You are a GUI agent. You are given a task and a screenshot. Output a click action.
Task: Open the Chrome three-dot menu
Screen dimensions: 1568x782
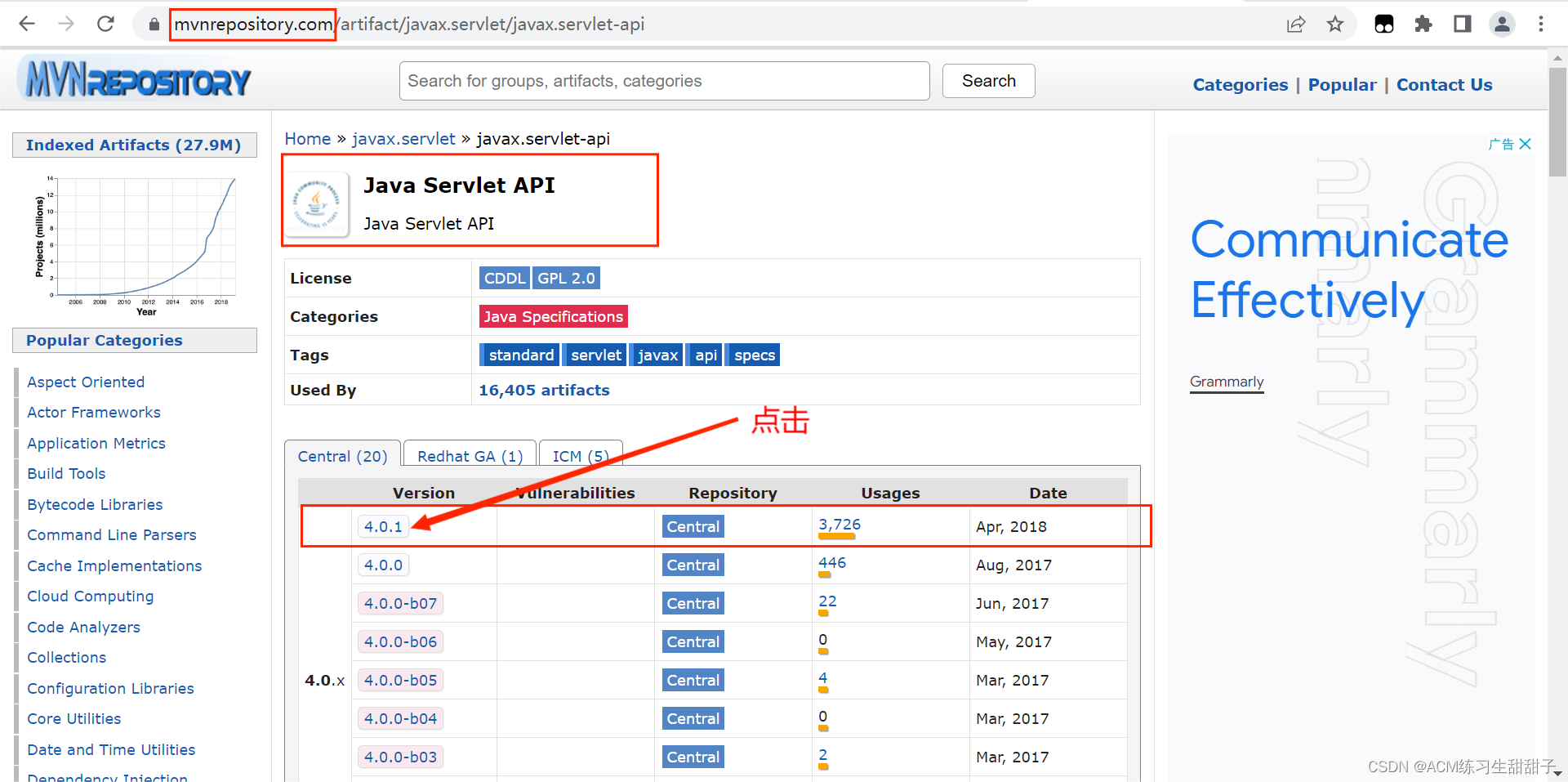[x=1541, y=25]
